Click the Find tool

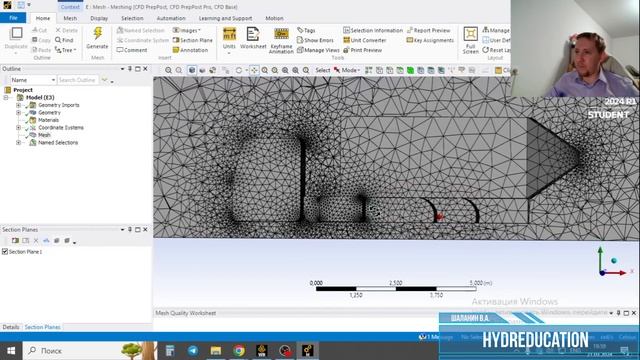coord(64,40)
